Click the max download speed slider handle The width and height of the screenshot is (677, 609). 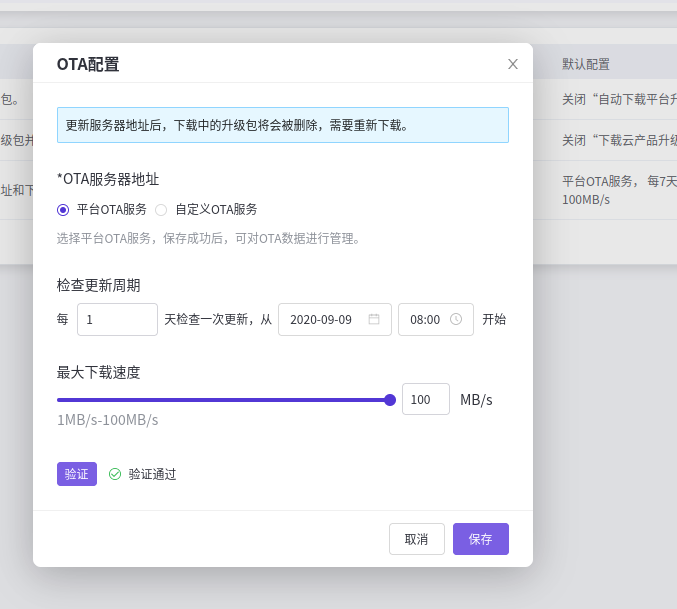pos(390,400)
